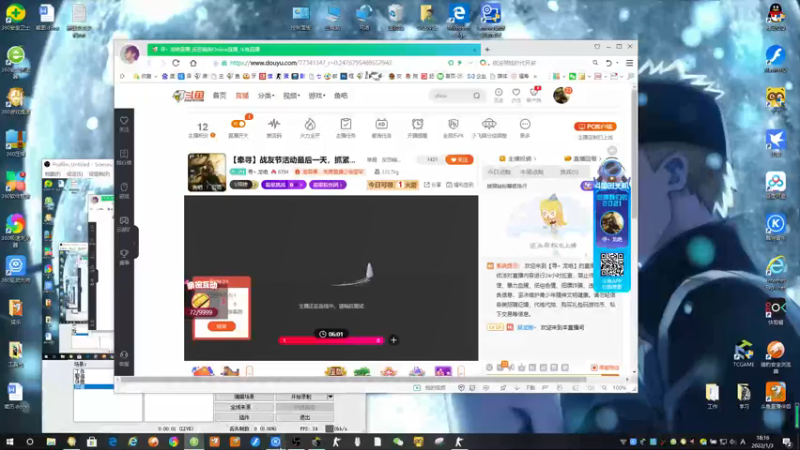Click 插件 button in the OBS window
800x450 pixels.
[x=244, y=417]
